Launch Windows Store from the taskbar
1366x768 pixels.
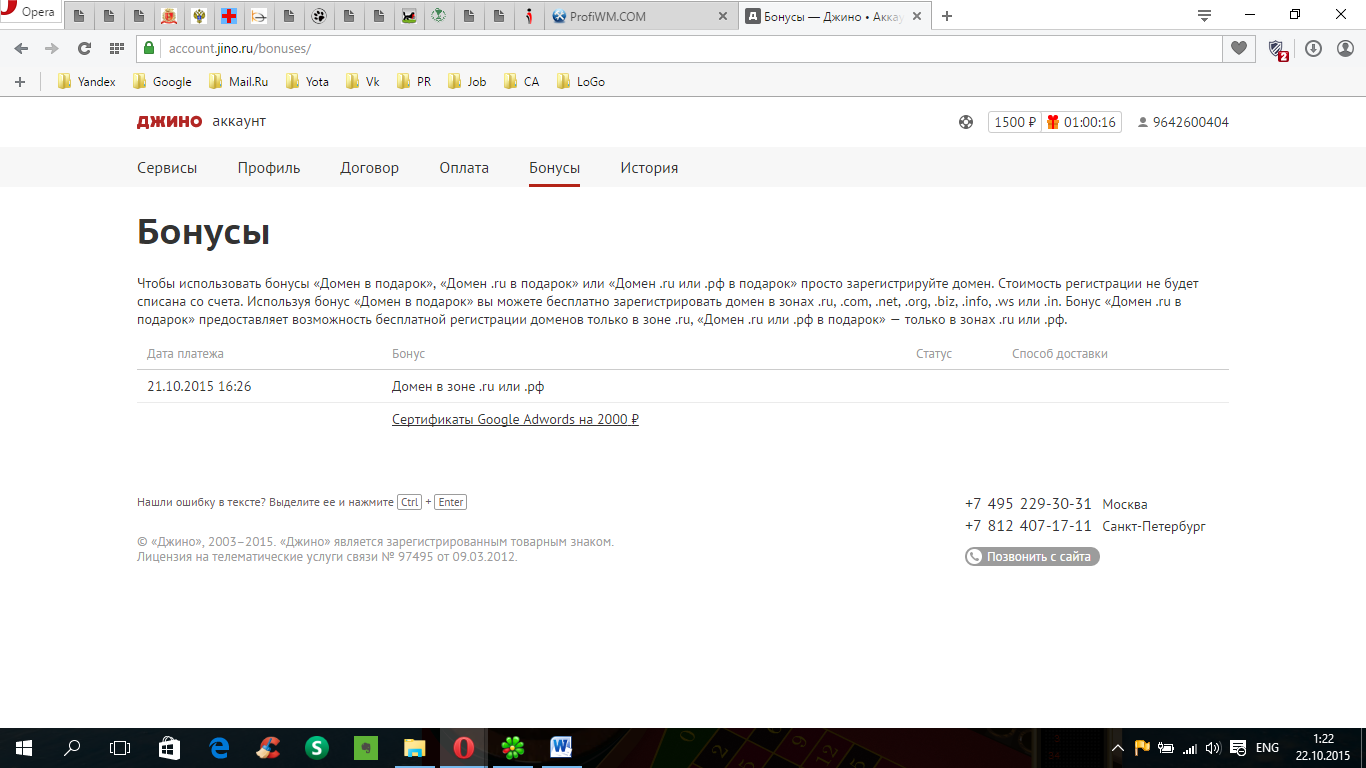tap(170, 747)
